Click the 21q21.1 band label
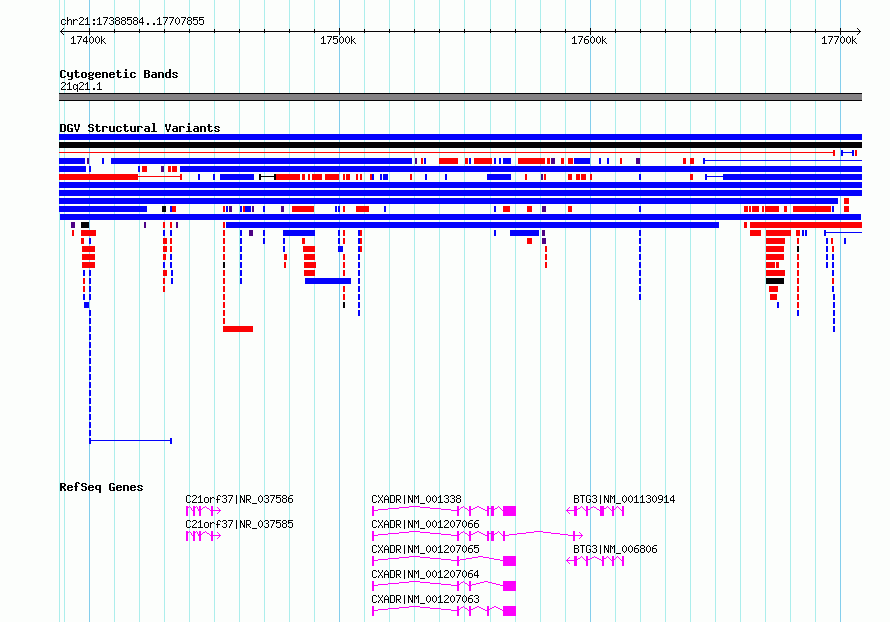 [81, 86]
